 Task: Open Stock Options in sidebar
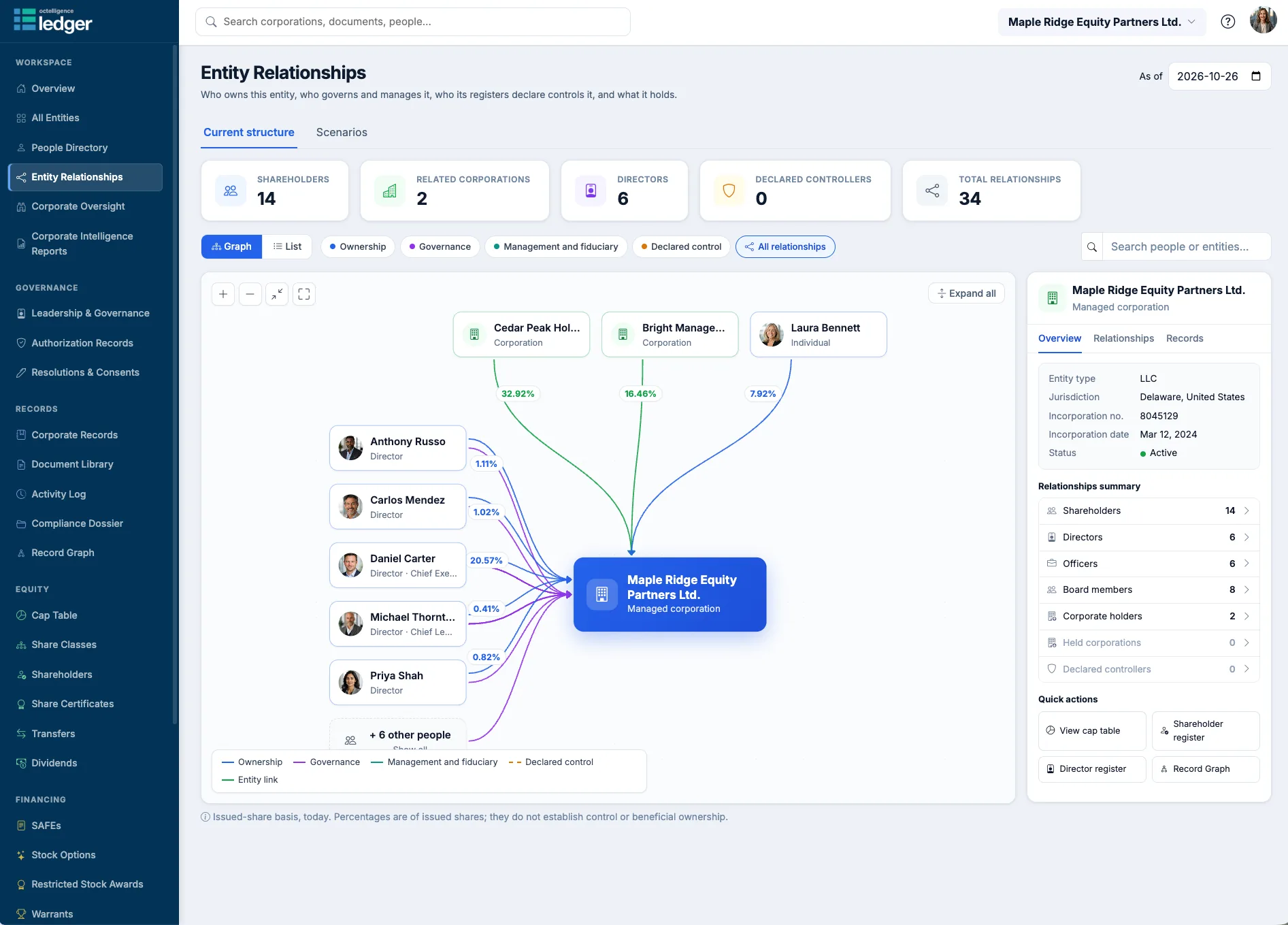coord(85,855)
